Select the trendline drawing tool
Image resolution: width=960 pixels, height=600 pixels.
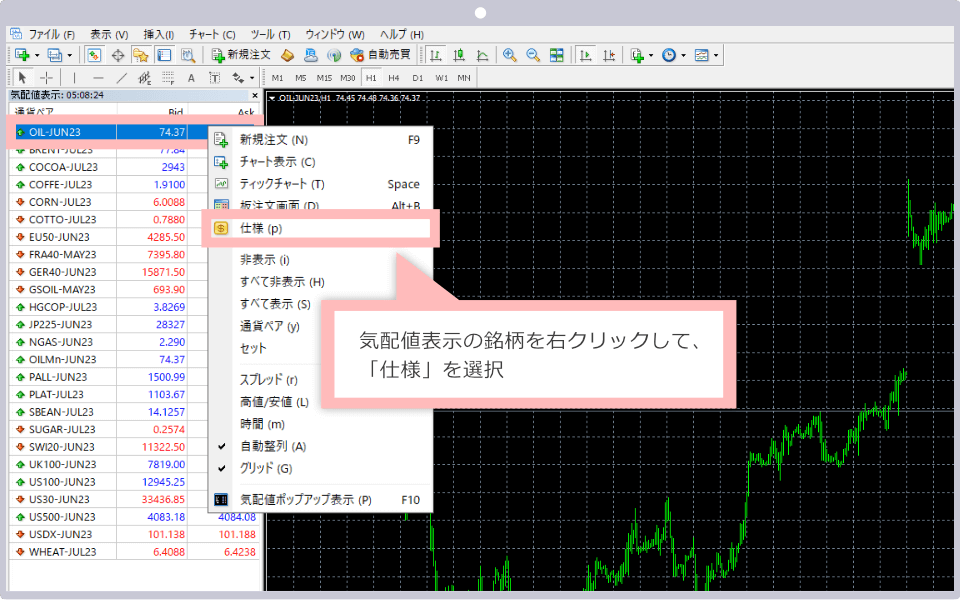[122, 78]
